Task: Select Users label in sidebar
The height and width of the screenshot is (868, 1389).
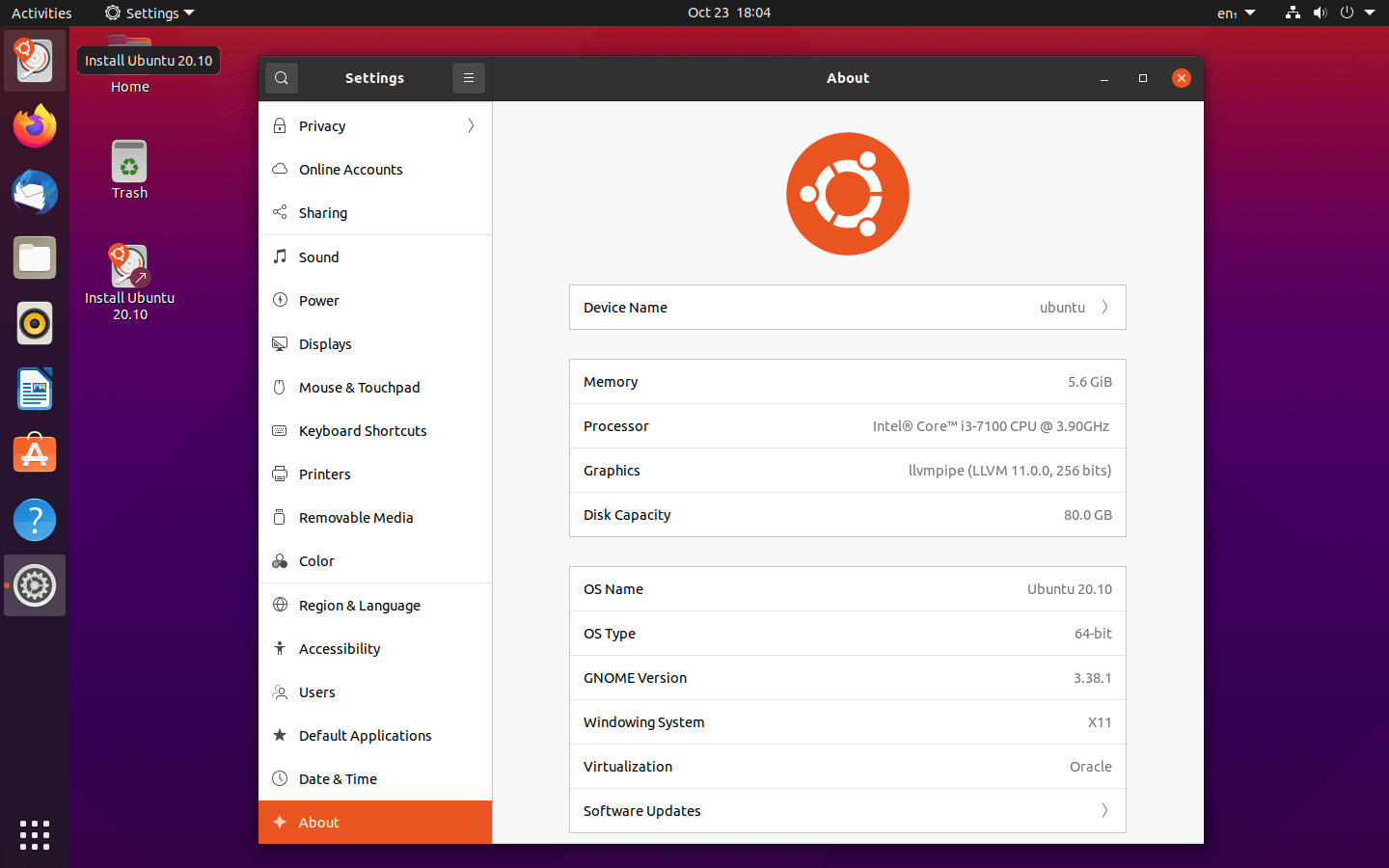Action: coord(317,692)
